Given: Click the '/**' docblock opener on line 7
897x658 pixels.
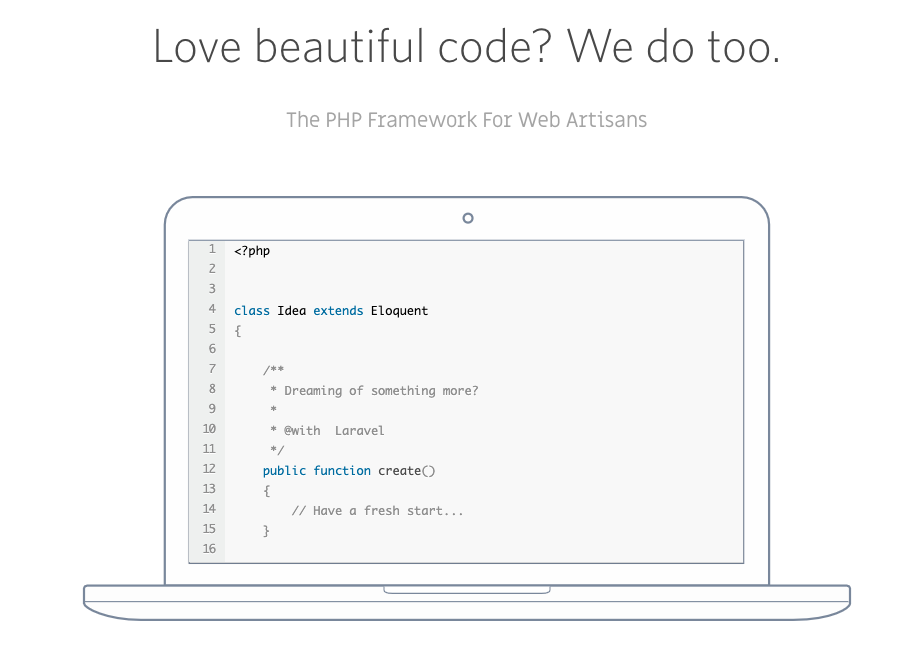Looking at the screenshot, I should (x=273, y=370).
